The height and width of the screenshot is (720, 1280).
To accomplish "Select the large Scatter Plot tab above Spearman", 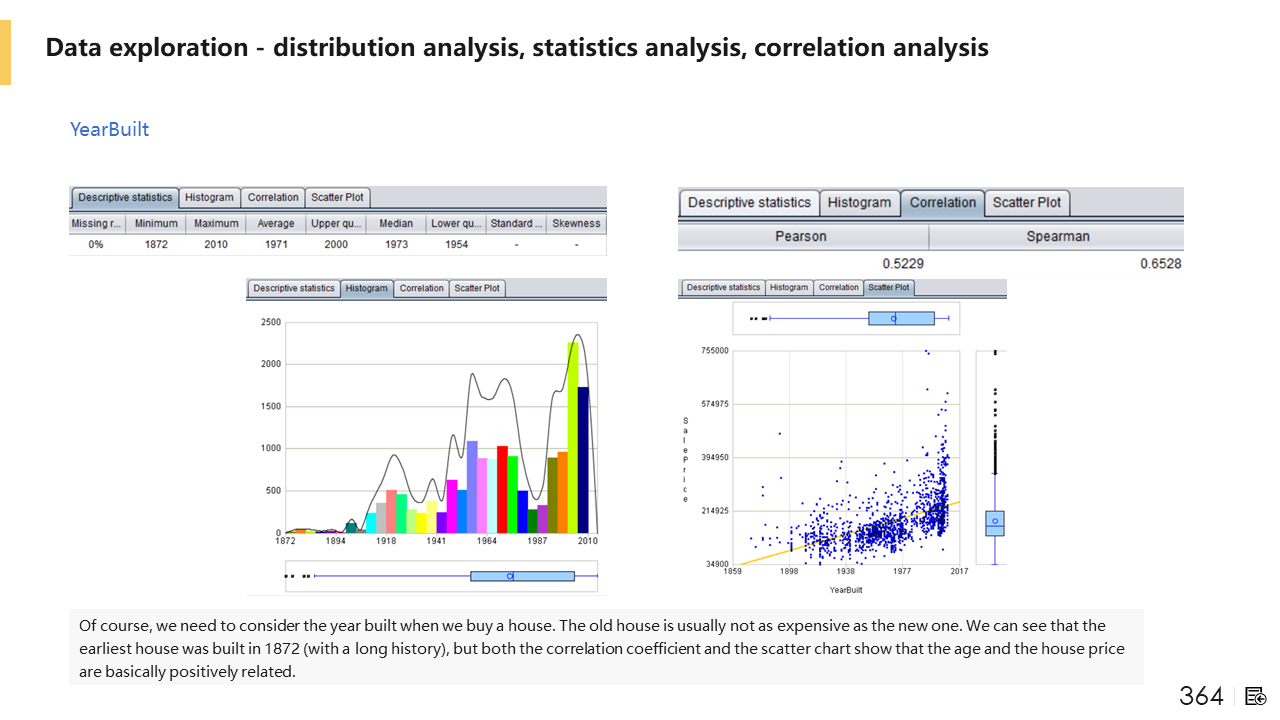I will [x=1027, y=203].
